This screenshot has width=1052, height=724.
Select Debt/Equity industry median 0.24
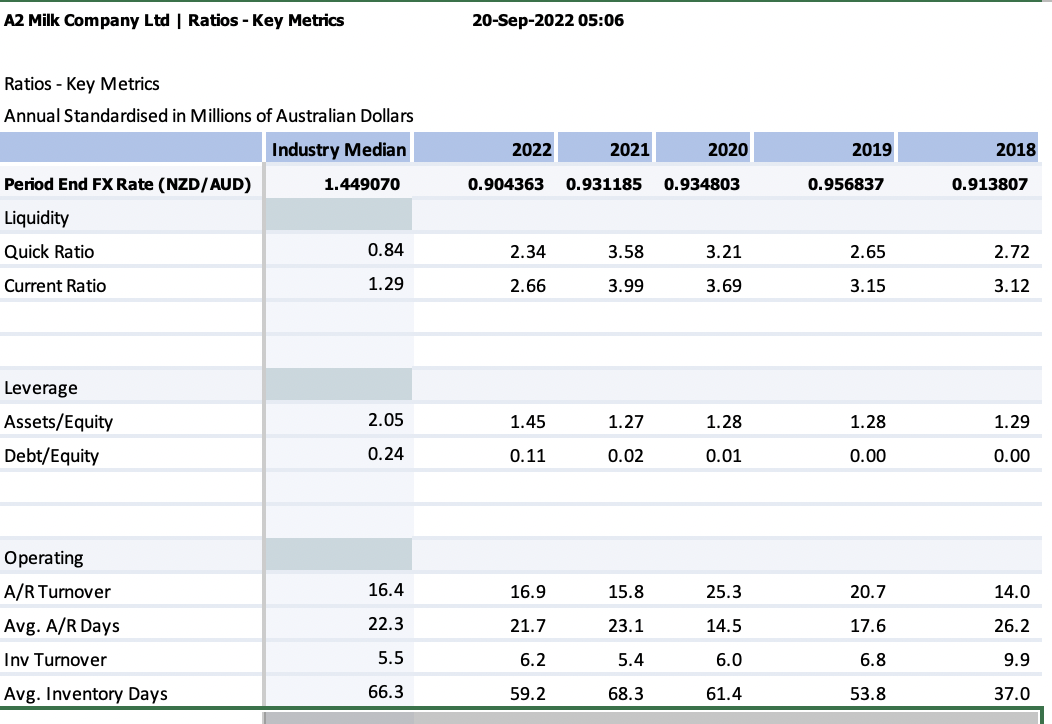(x=386, y=454)
